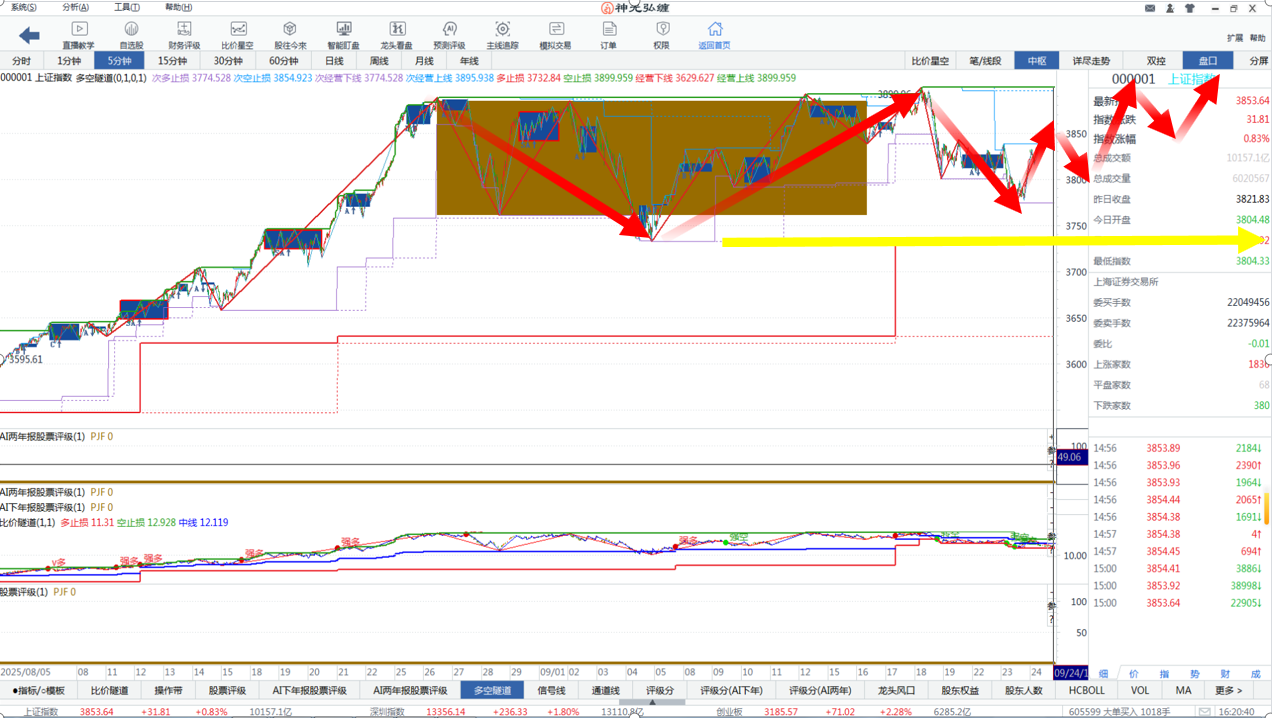Open 直播教学 live teaching icon
This screenshot has height=718, width=1272.
point(79,35)
